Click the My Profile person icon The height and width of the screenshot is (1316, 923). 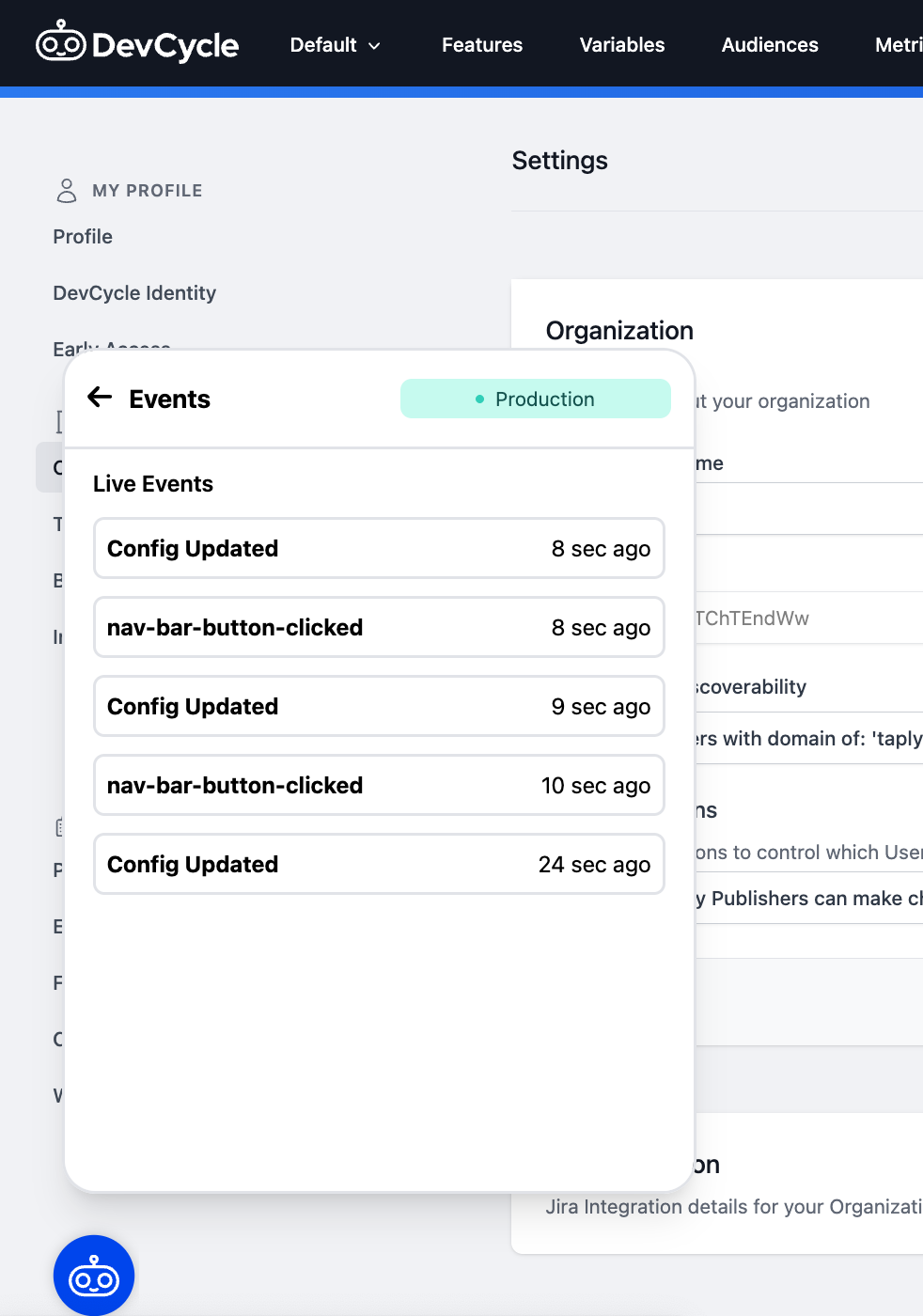coord(66,189)
